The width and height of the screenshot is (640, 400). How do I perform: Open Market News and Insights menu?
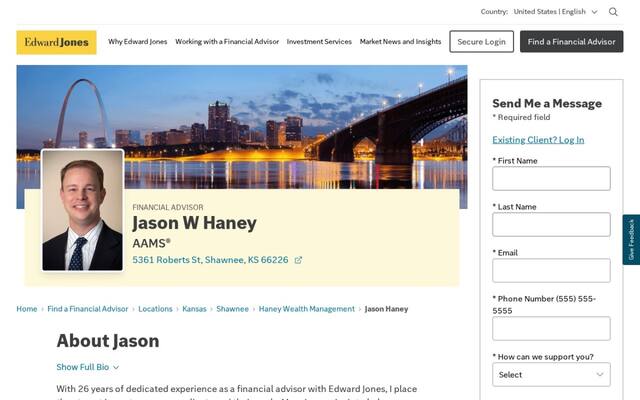[x=400, y=42]
